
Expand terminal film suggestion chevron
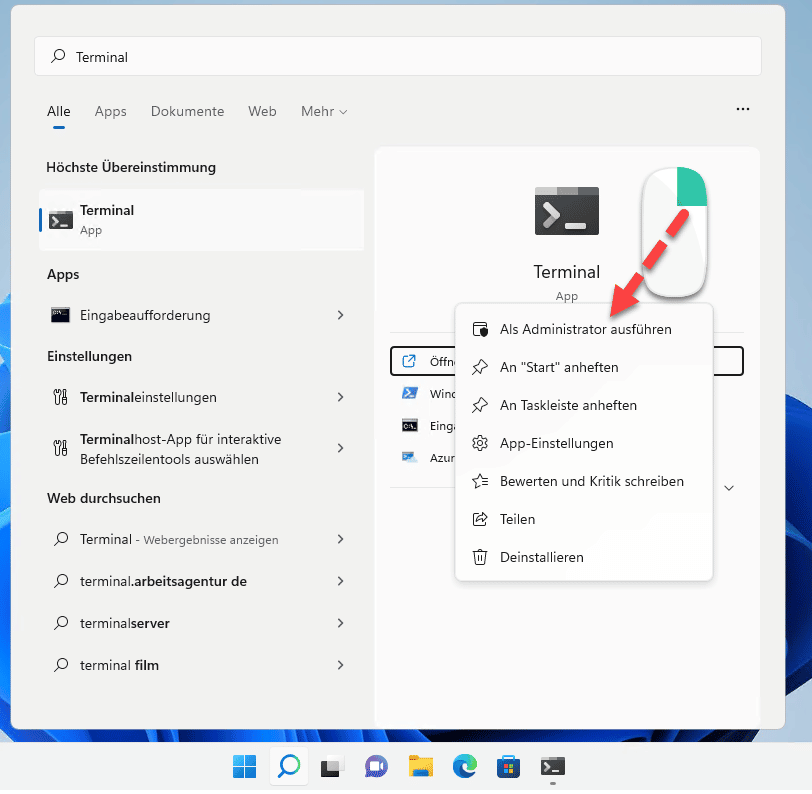click(x=340, y=666)
